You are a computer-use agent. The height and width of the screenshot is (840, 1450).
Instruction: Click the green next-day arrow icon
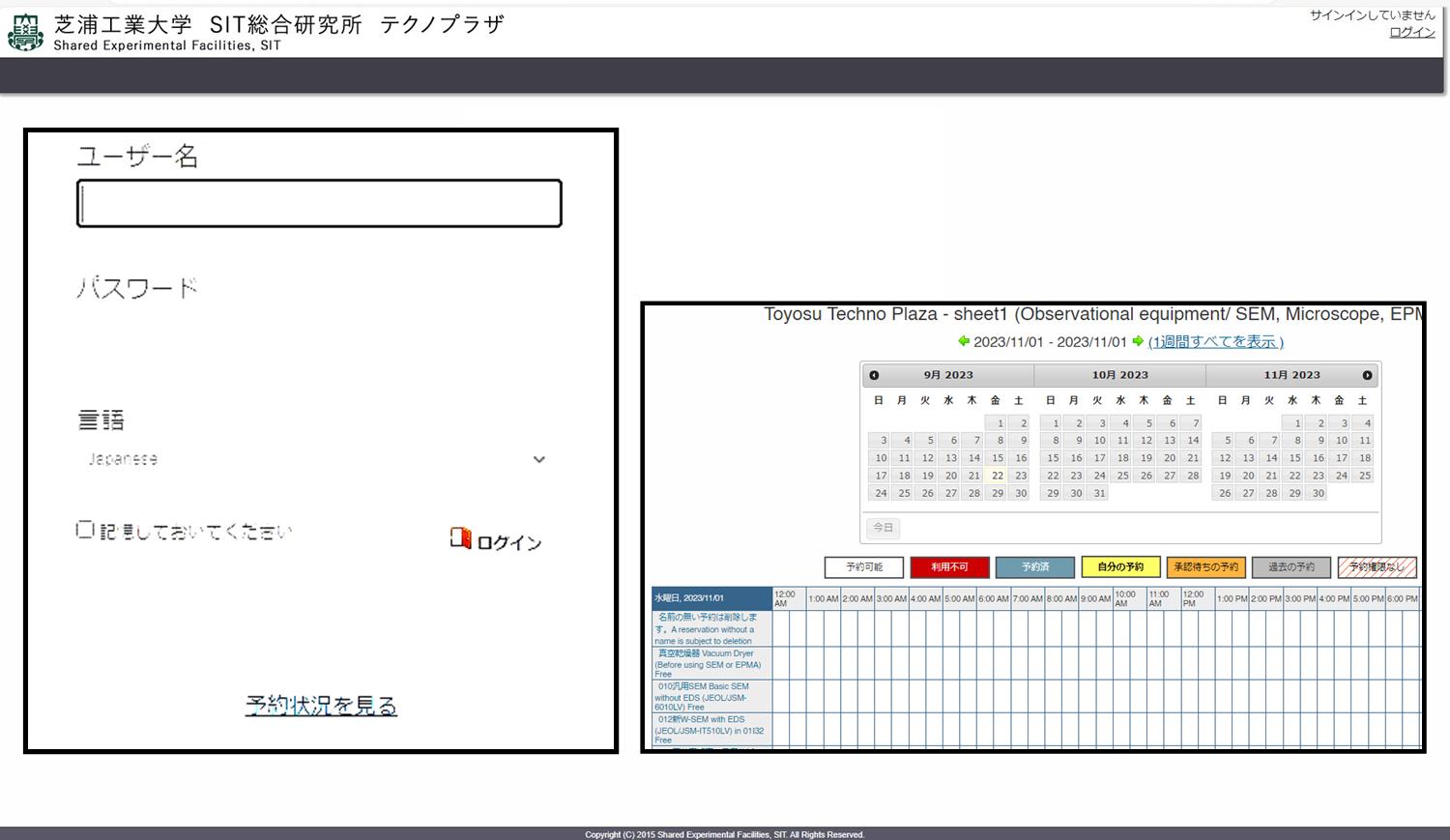pyautogui.click(x=1138, y=341)
